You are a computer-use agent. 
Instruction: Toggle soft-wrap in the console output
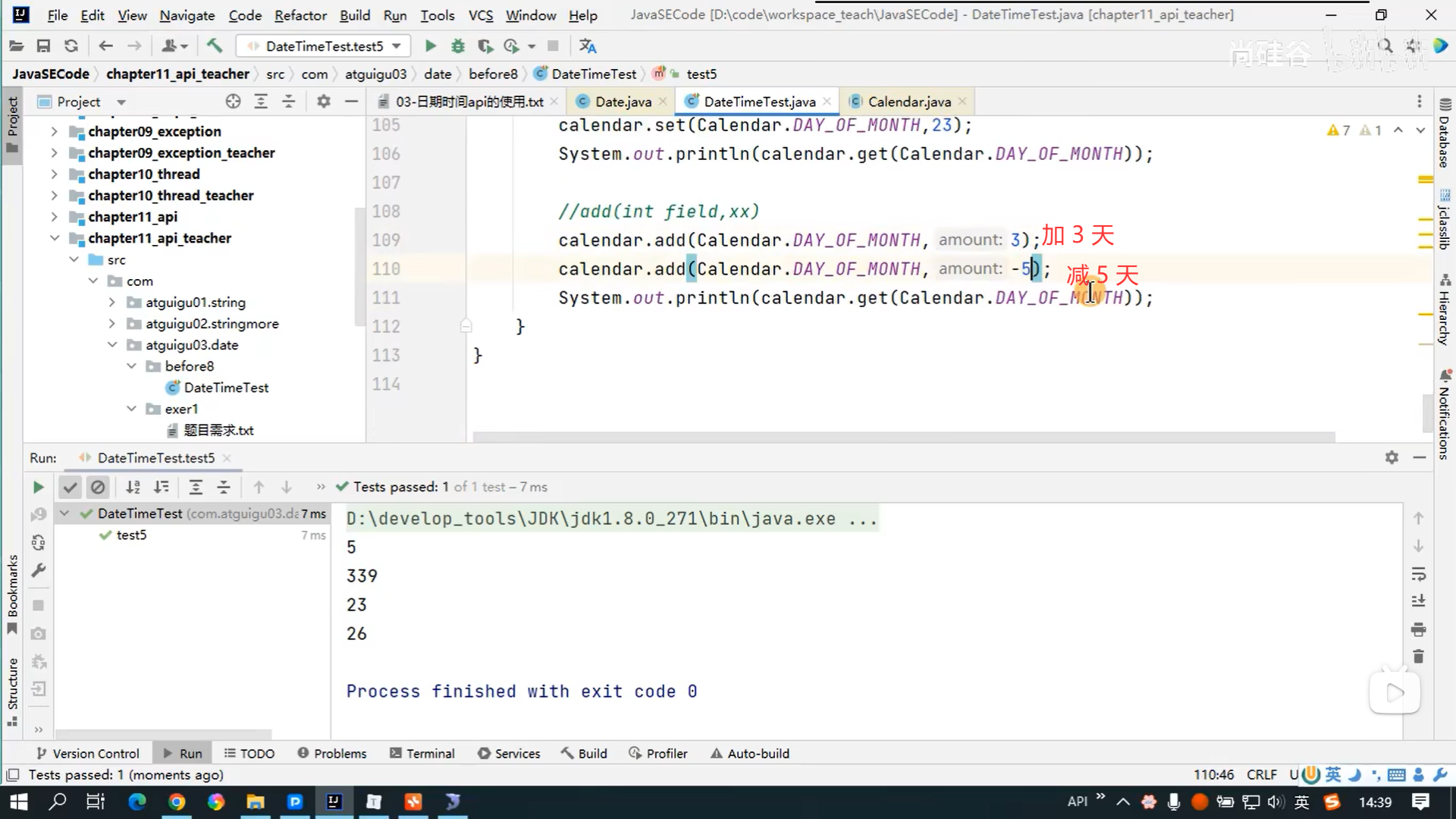point(1418,574)
